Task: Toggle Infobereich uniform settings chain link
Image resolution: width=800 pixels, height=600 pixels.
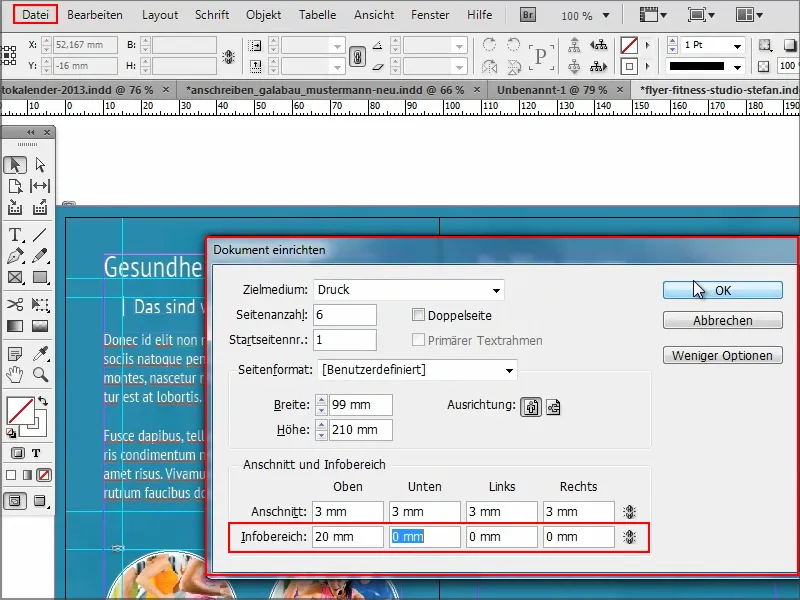Action: tap(630, 537)
